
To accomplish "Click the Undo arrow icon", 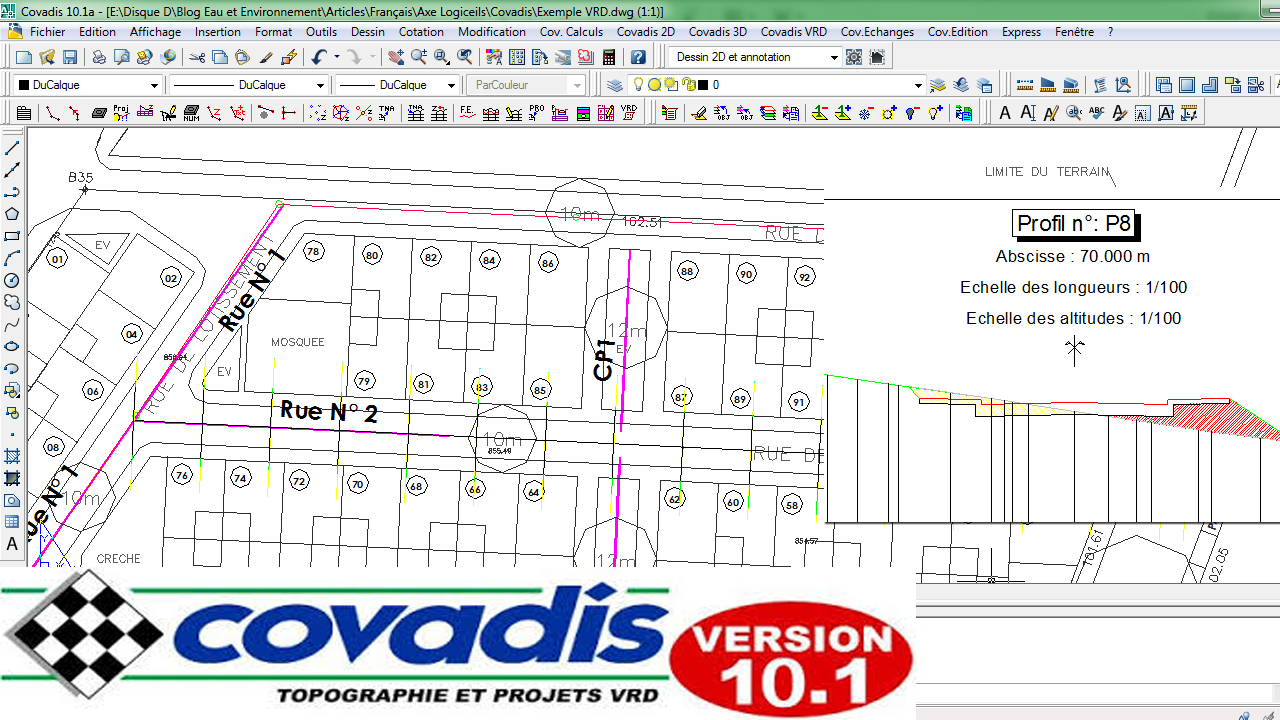I will [x=319, y=57].
